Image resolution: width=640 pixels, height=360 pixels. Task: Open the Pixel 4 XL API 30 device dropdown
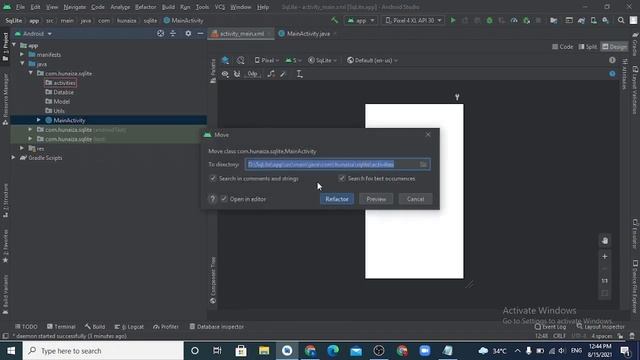(x=413, y=20)
